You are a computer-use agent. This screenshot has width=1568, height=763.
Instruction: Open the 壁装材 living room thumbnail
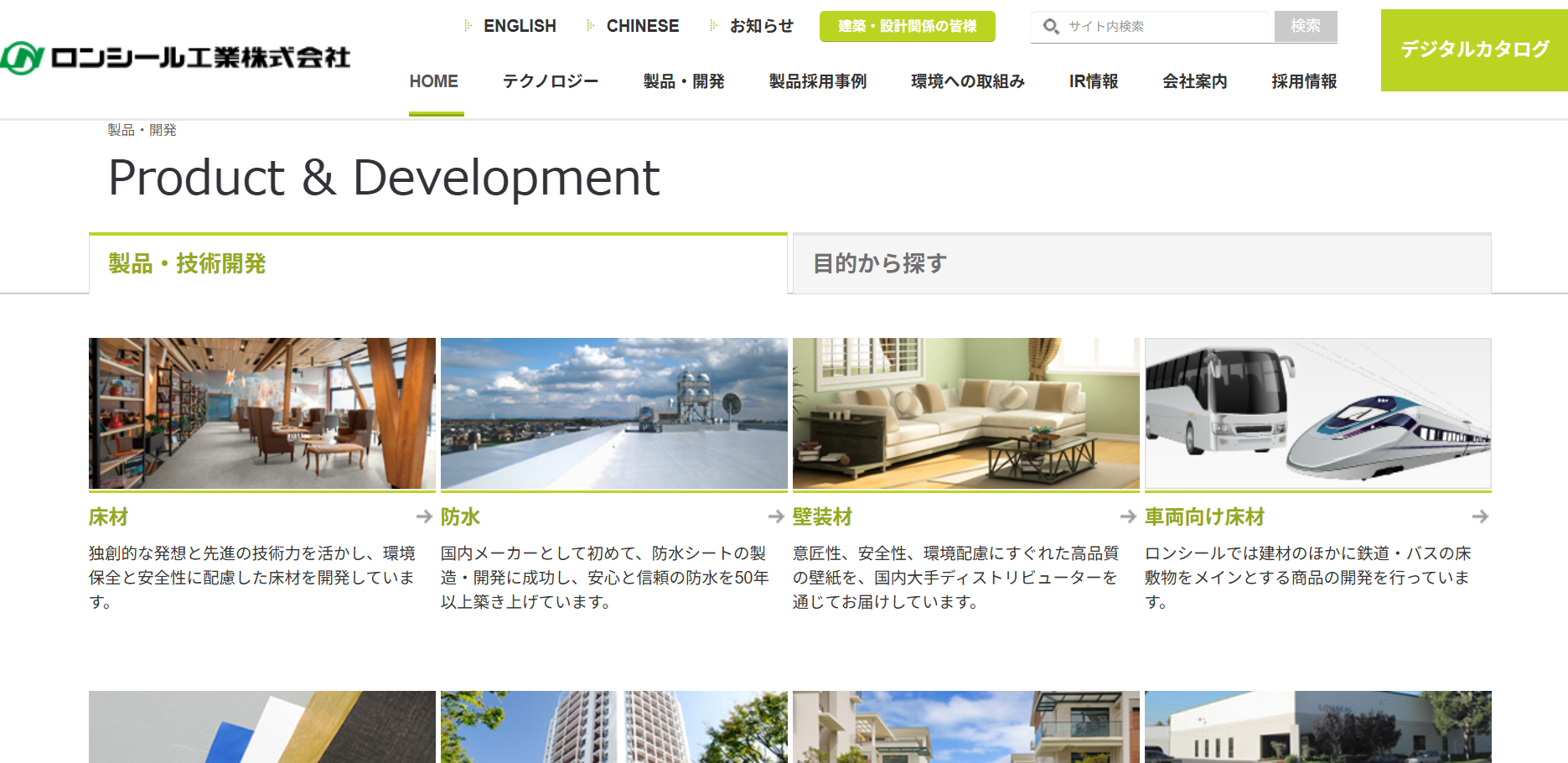point(966,413)
